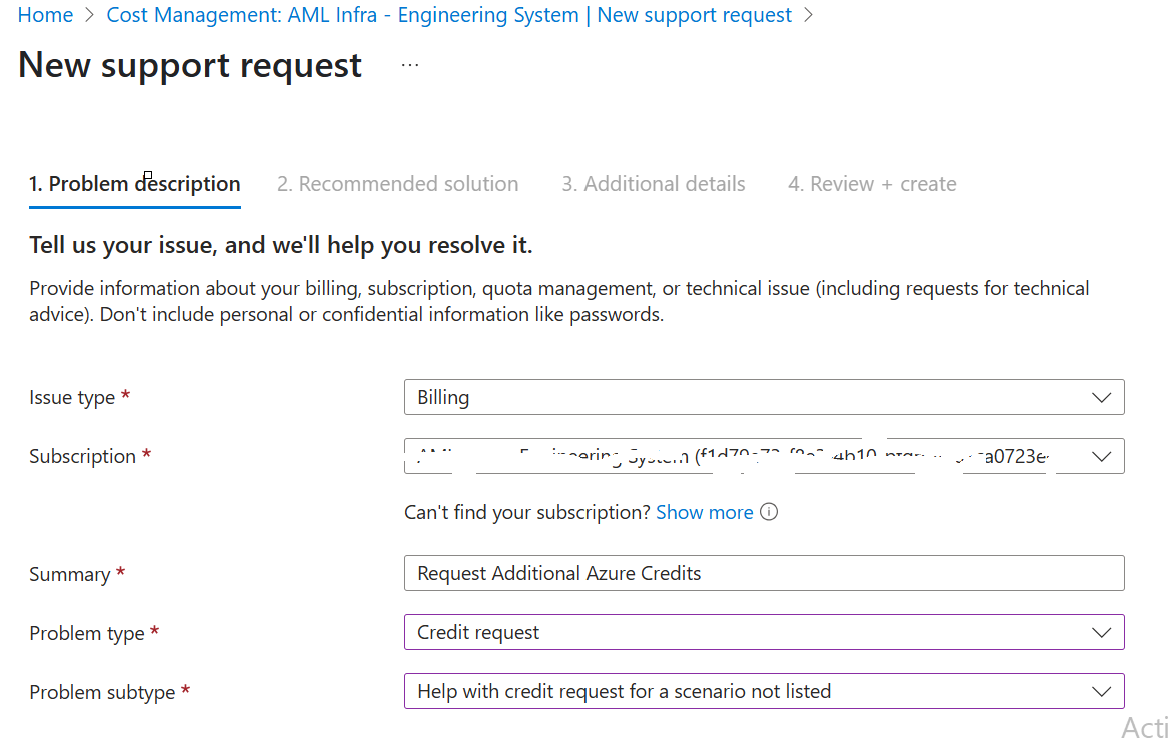This screenshot has width=1168, height=750.
Task: Open the ellipsis menu beside New support request
Action: pos(410,66)
